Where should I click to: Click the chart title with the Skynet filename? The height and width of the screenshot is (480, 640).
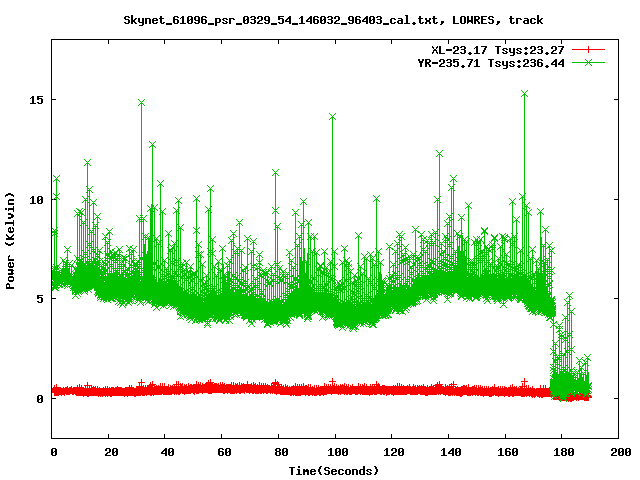pos(334,19)
